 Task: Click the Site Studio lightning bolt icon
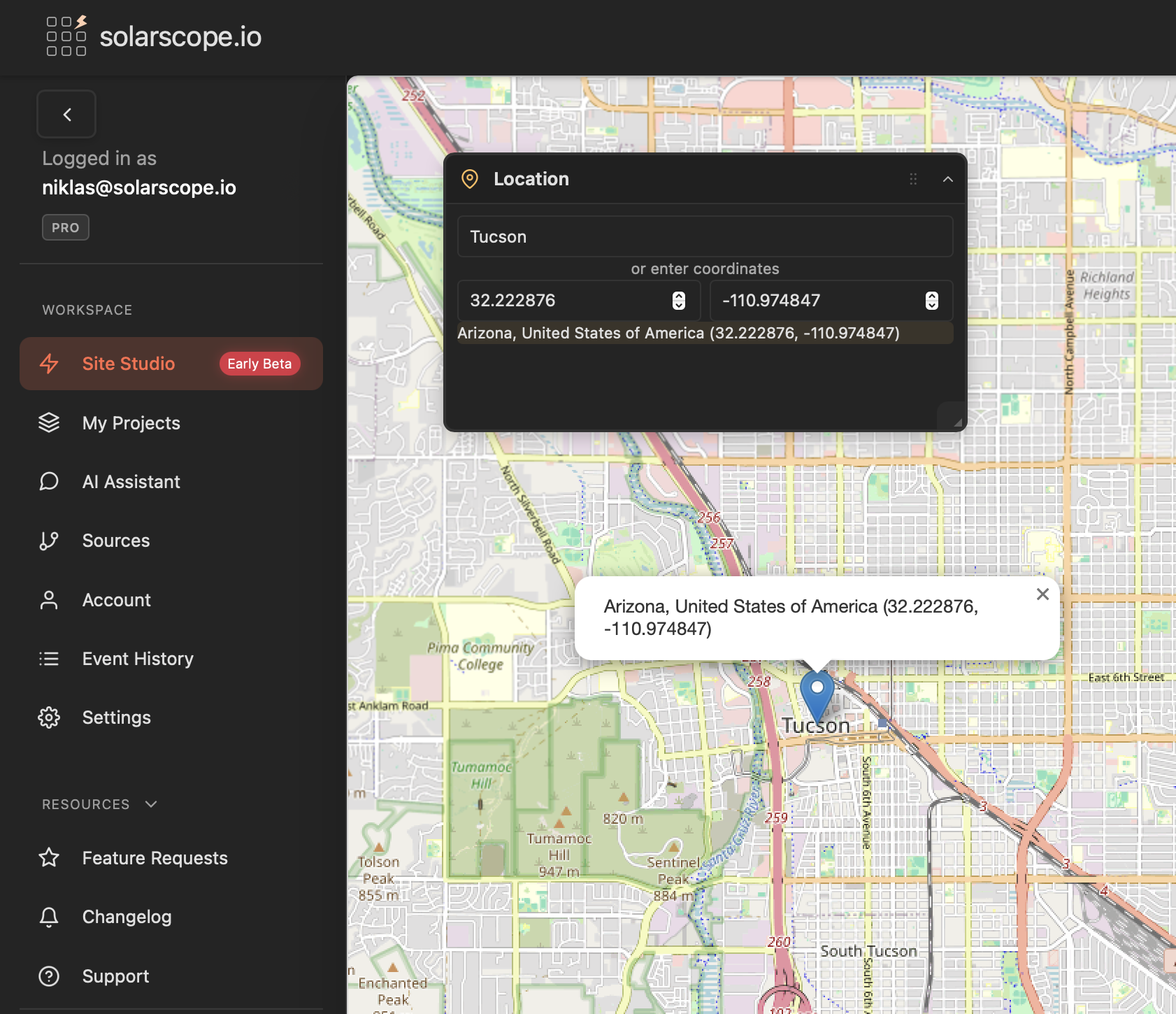coord(49,364)
